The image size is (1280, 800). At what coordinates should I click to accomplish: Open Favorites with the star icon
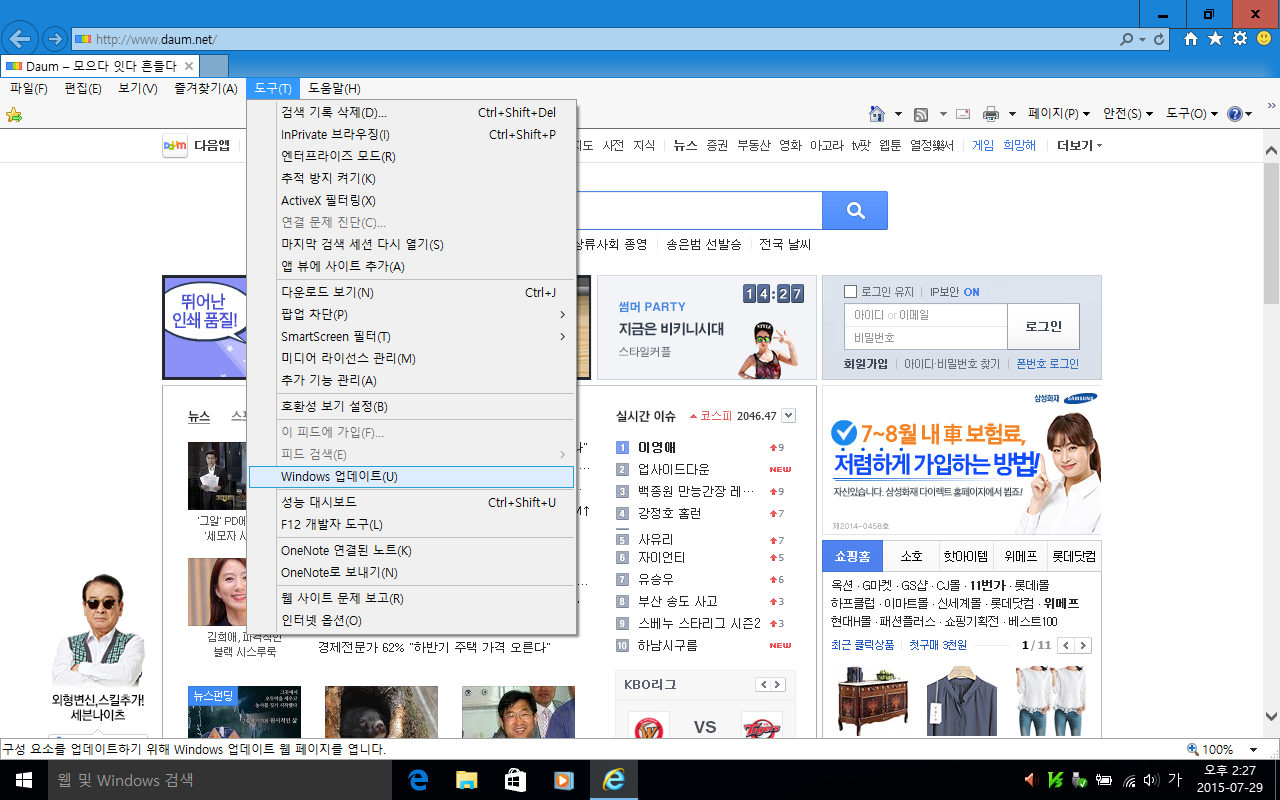1215,38
